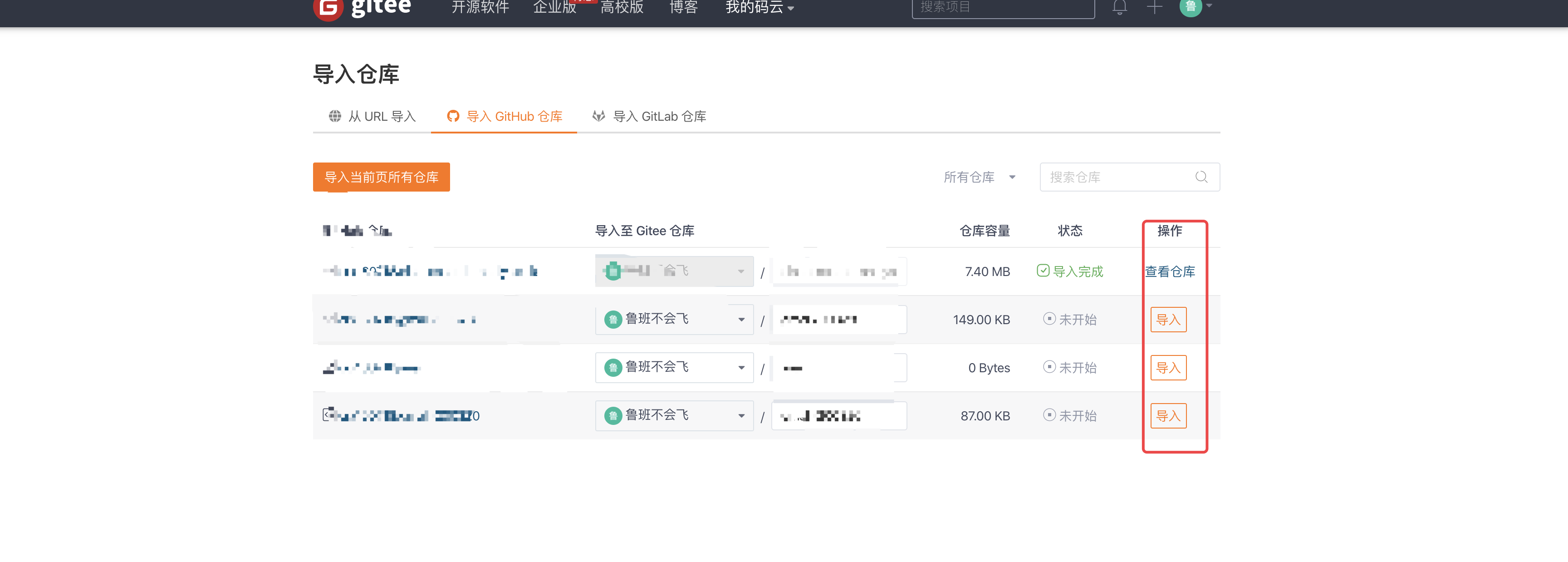Switch to 导入 GitLab 仓库 tab

pos(659,116)
